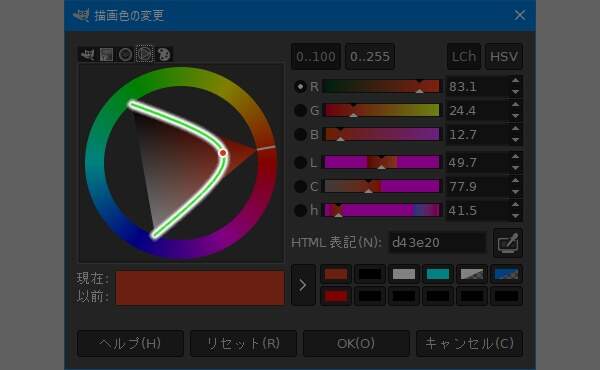Click the ヘルプ(H) help button

coord(130,344)
